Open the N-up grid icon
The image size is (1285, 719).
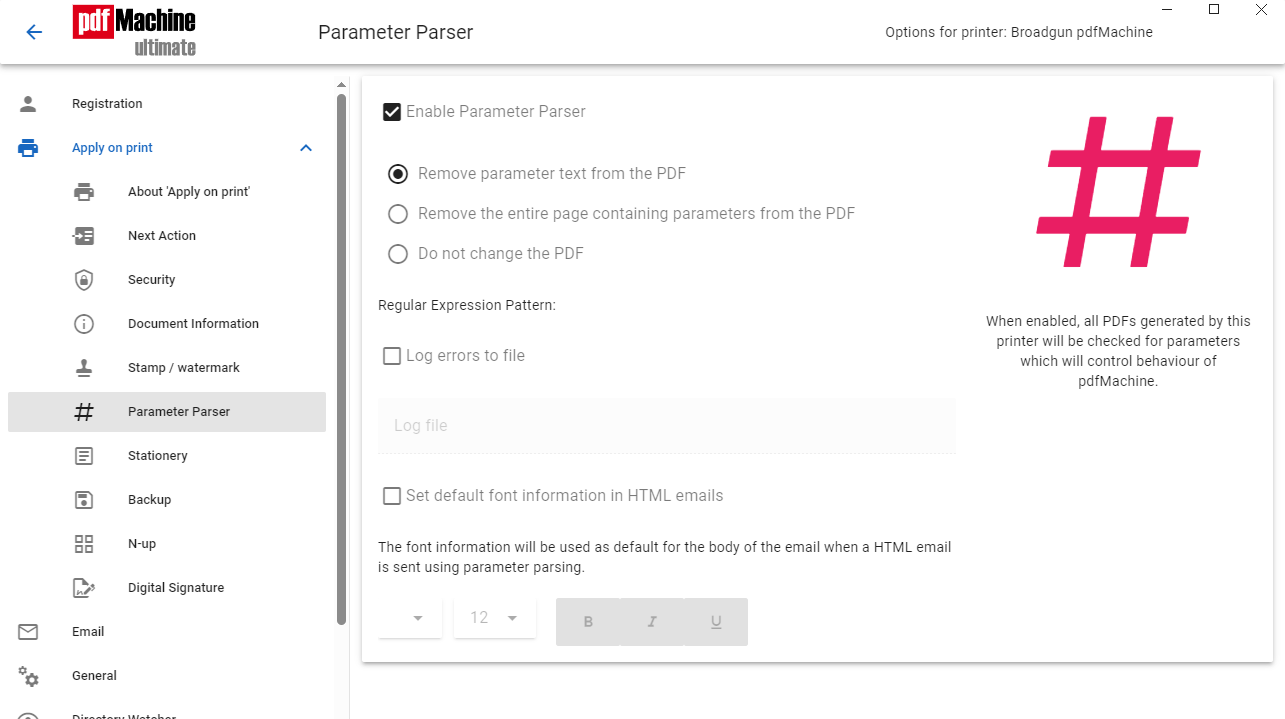pyautogui.click(x=84, y=544)
